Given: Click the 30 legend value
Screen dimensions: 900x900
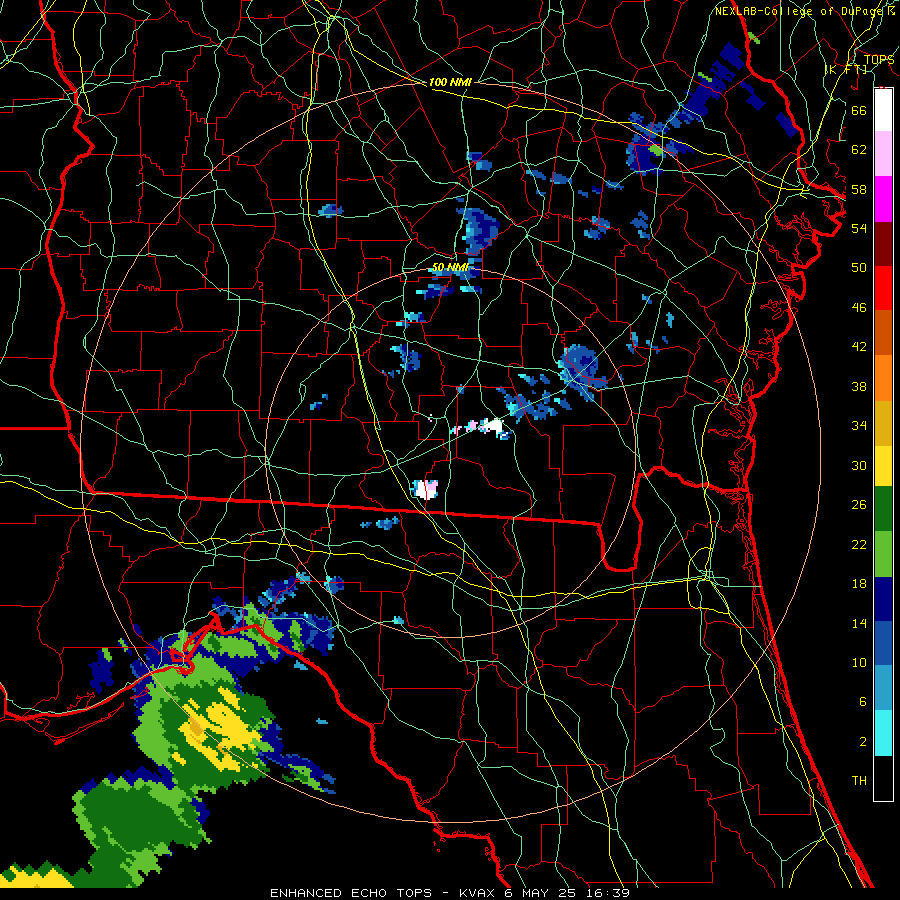Looking at the screenshot, I should coord(859,465).
